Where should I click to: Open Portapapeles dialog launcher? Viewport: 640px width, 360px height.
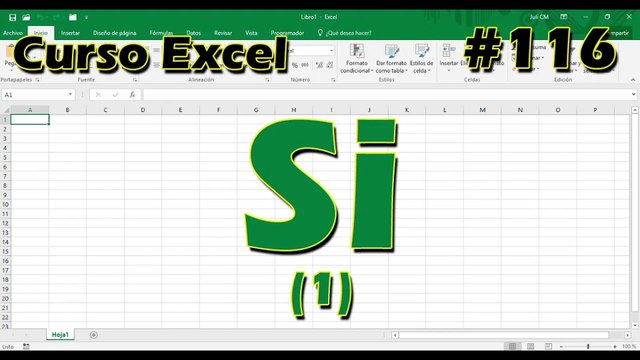[37, 80]
